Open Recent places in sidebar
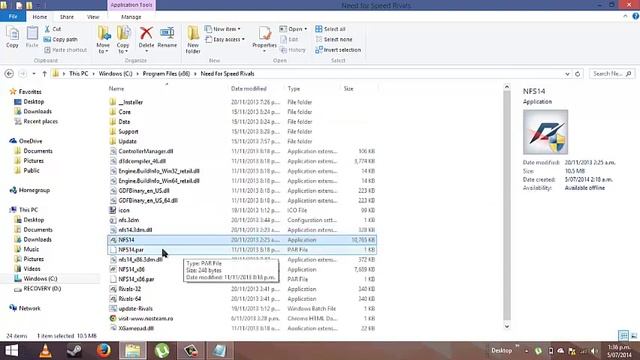 (40, 121)
